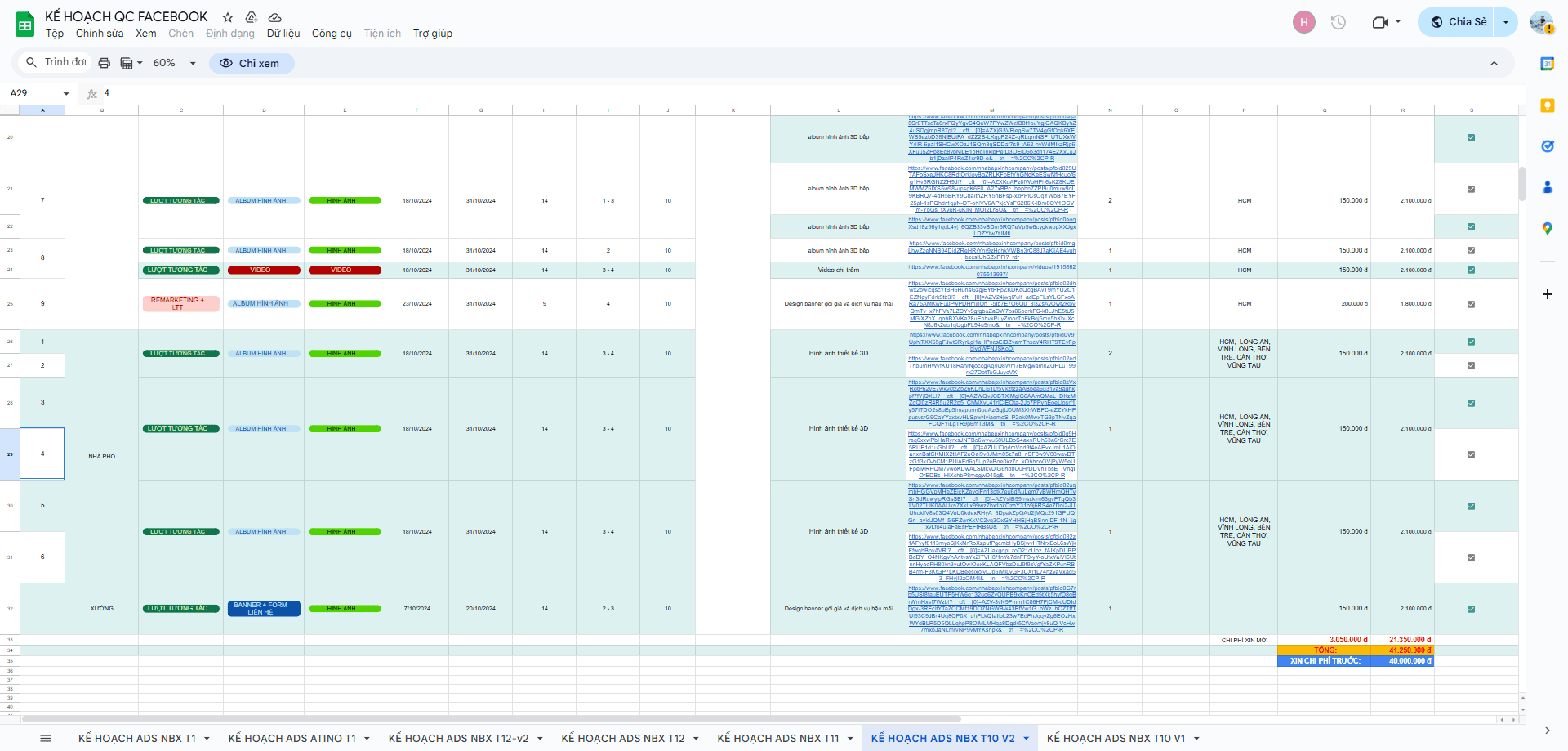Image resolution: width=1568 pixels, height=751 pixels.
Task: Click the REMARKETING + LTT pink chip
Action: (180, 303)
